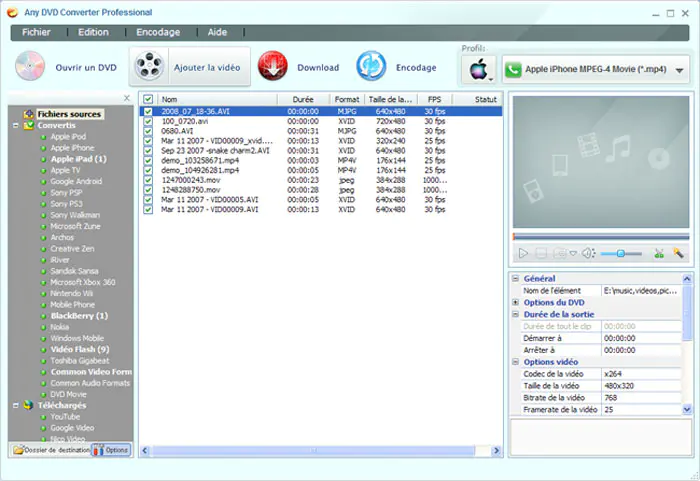700x481 pixels.
Task: Click the properties panel scroll down arrow
Action: (687, 409)
